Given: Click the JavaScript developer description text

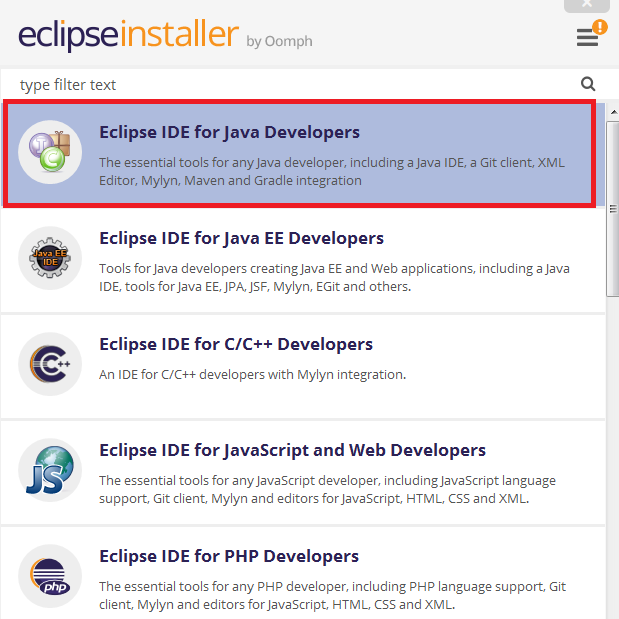Looking at the screenshot, I should click(327, 489).
